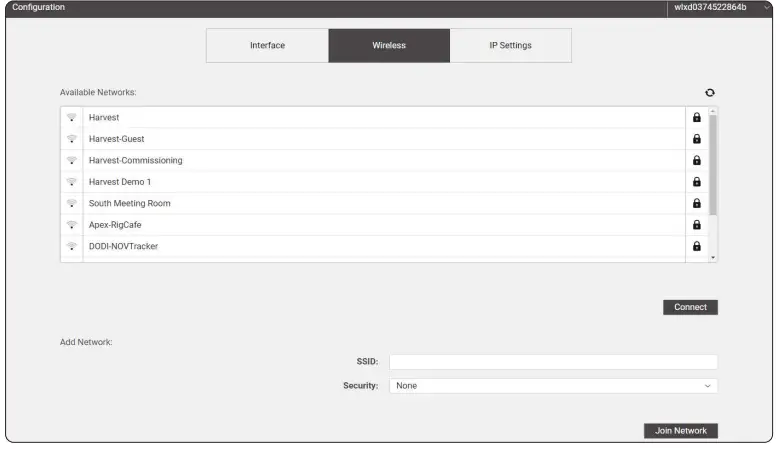Click the lock icon on South Meeting Room row
This screenshot has height=449, width=780.
(696, 203)
